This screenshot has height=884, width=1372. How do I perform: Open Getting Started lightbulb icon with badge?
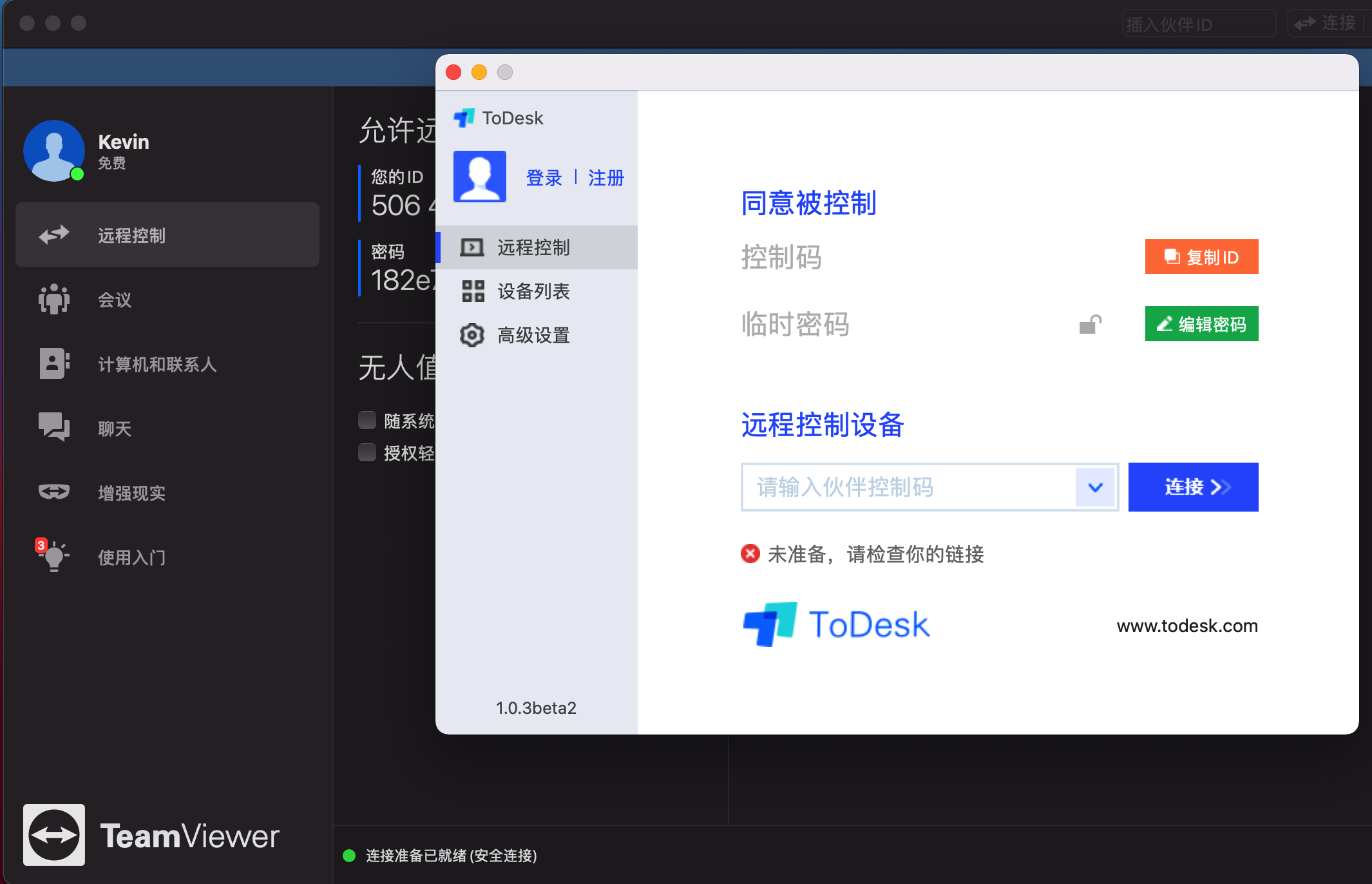[x=53, y=556]
